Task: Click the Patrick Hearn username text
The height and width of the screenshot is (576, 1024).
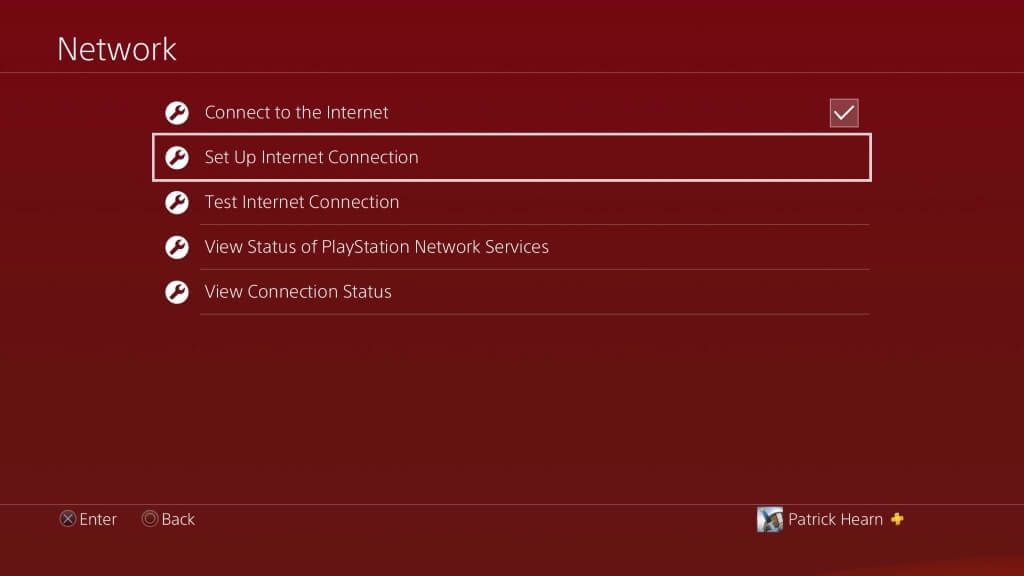Action: [x=835, y=519]
